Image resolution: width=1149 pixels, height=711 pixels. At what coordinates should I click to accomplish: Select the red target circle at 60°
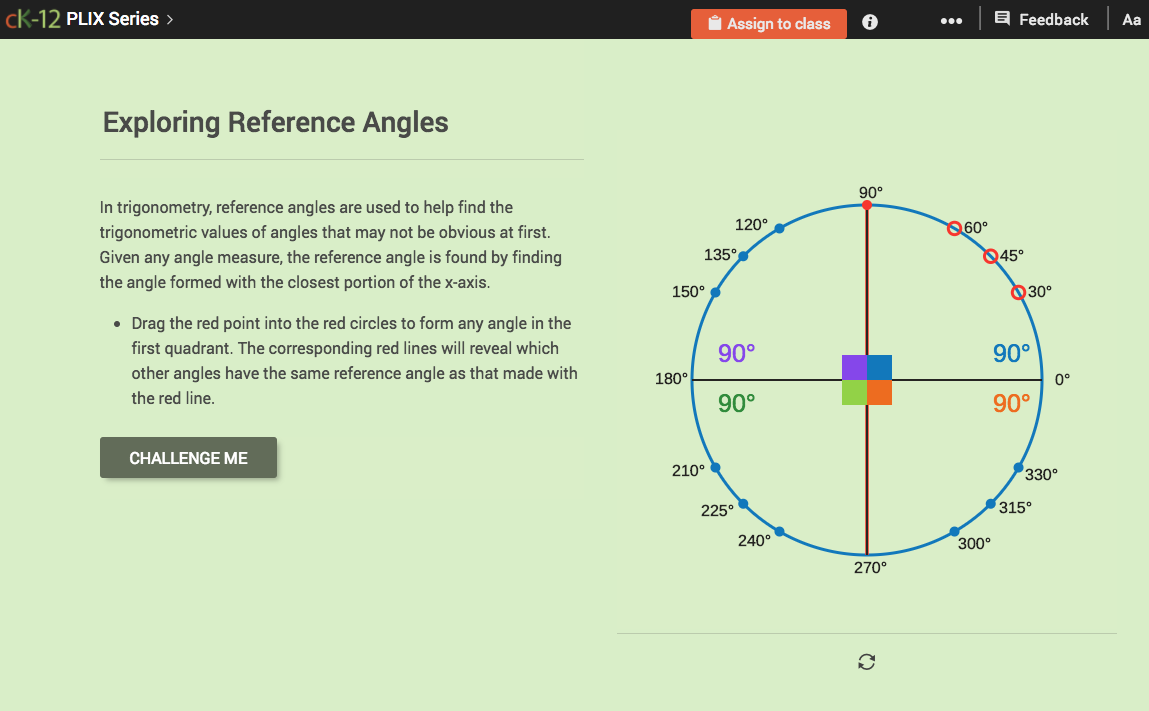click(x=955, y=228)
